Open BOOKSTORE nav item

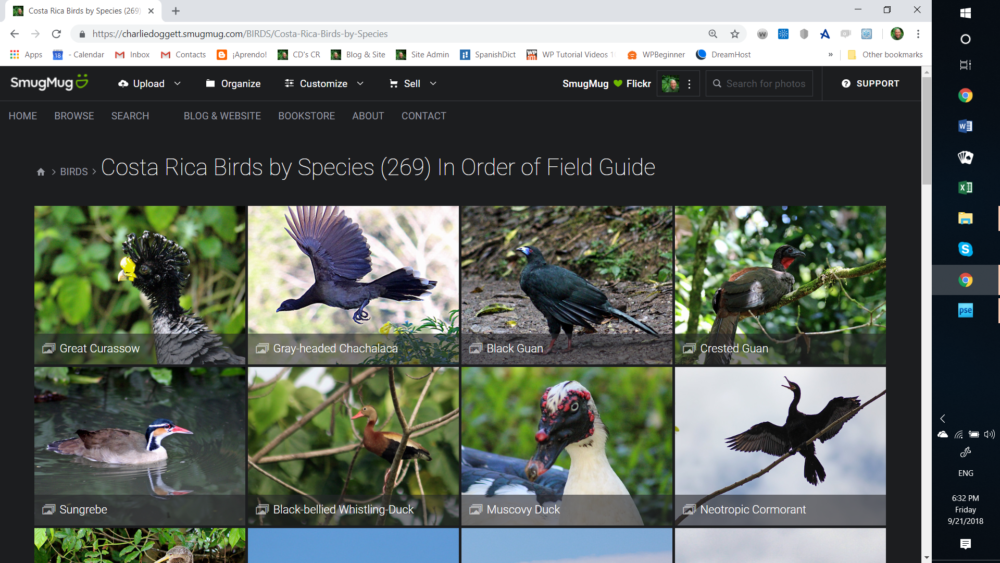coord(306,116)
